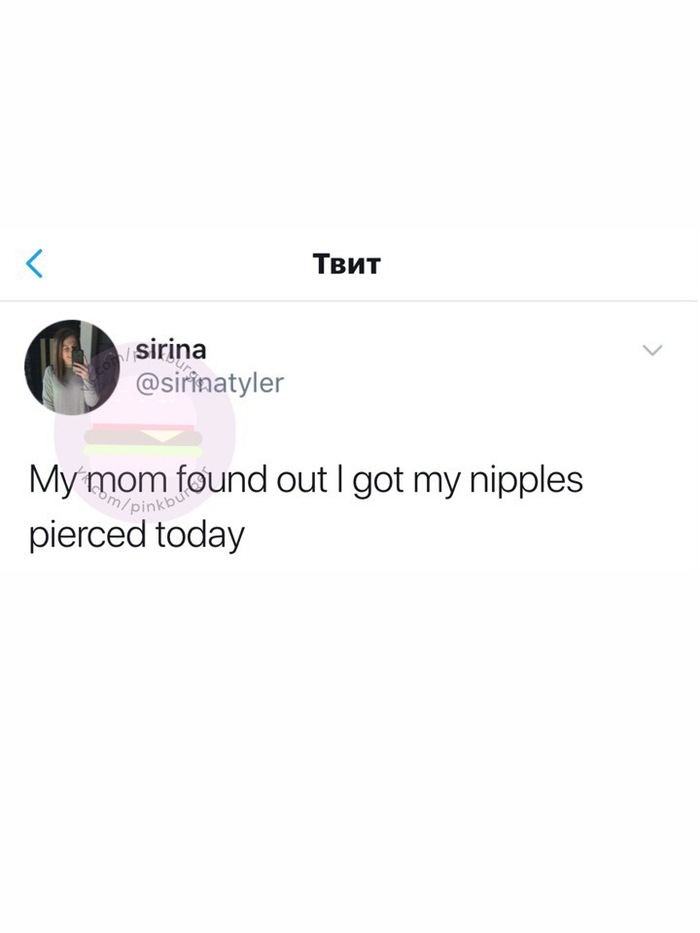Tap the word "today" in tweet
The image size is (700, 933).
[200, 534]
